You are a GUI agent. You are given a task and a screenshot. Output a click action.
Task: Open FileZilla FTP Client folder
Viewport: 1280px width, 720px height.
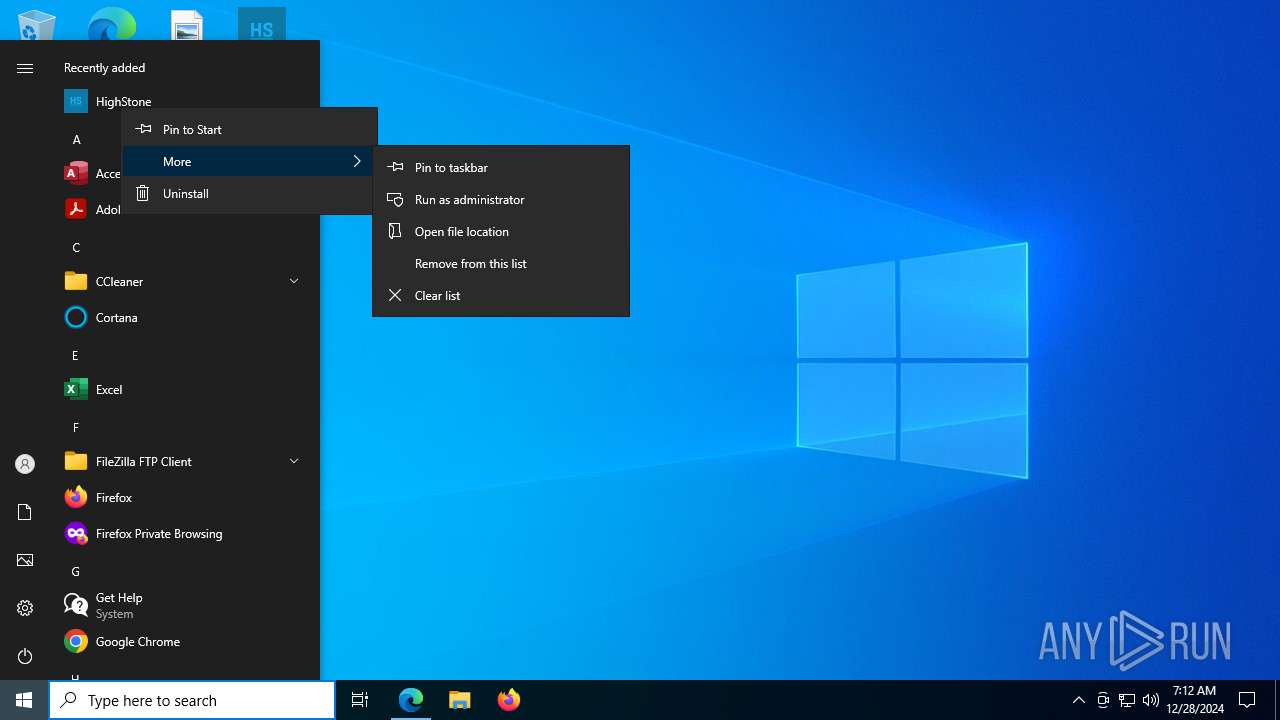tap(184, 461)
